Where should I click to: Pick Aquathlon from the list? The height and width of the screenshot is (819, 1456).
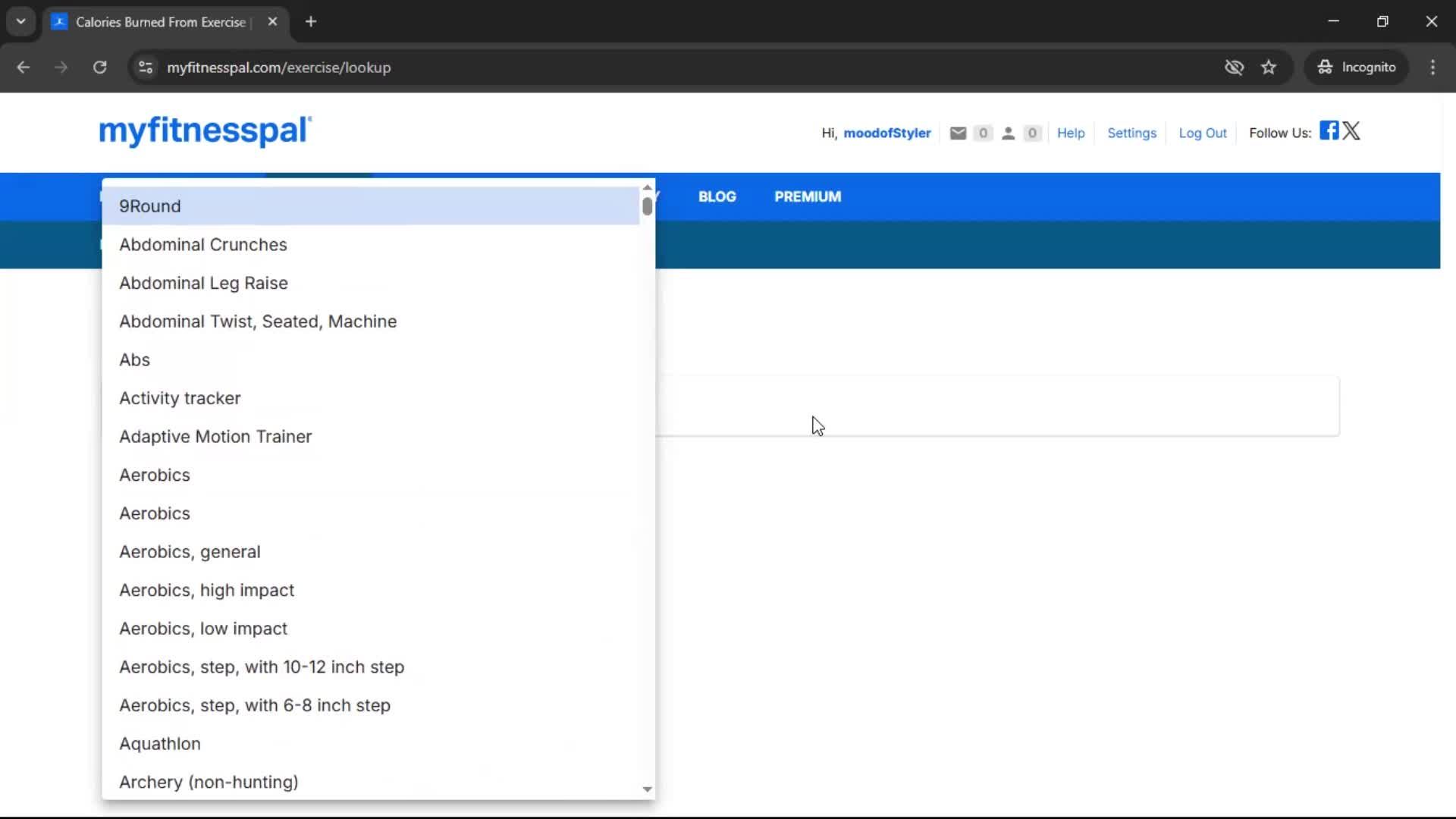coord(371,744)
